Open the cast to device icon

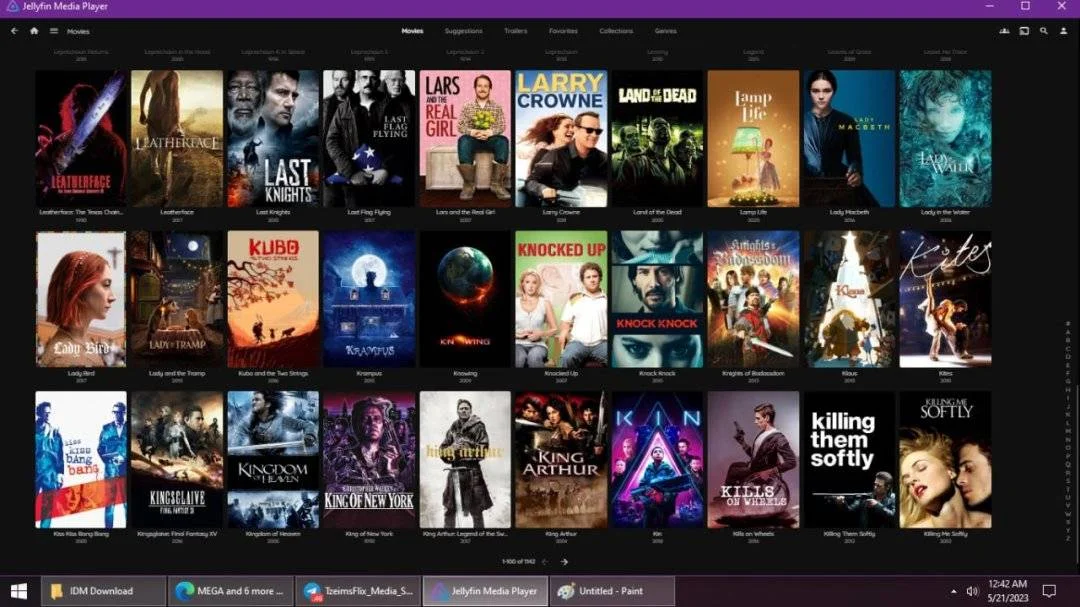(x=1024, y=31)
